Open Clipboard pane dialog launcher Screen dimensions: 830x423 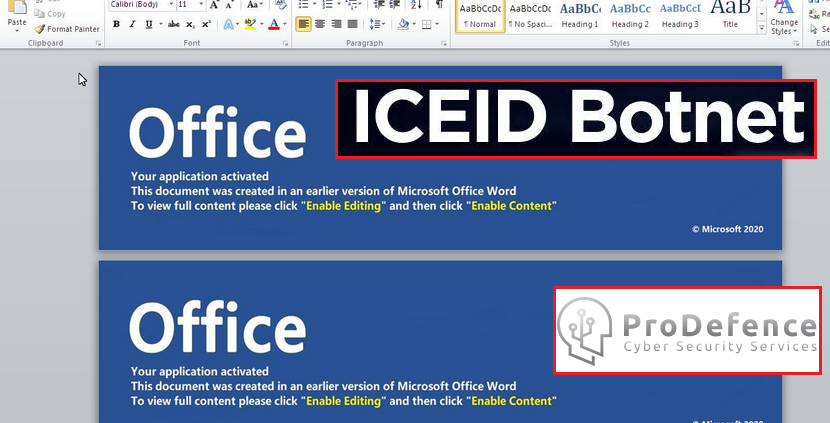(98, 43)
